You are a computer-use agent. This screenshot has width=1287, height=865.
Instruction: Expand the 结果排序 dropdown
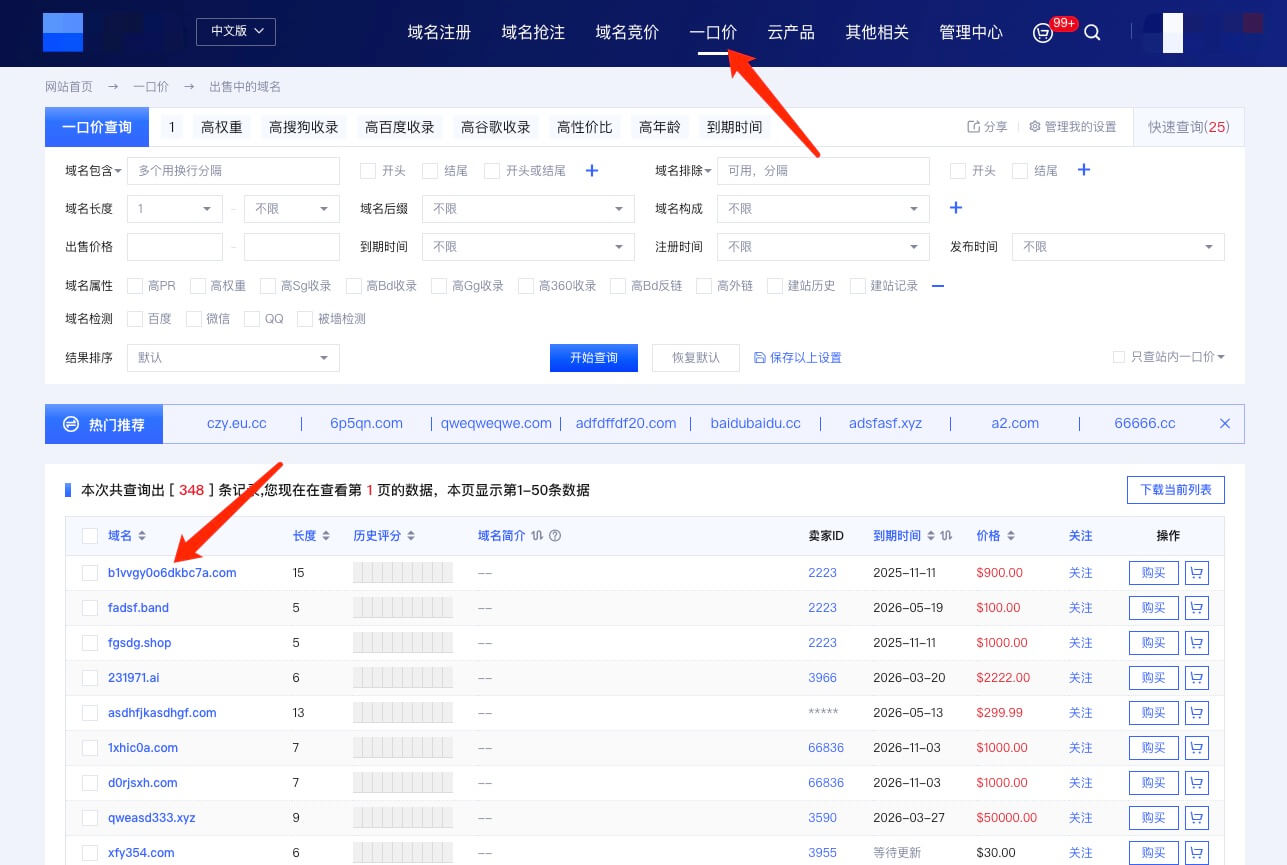coord(233,358)
